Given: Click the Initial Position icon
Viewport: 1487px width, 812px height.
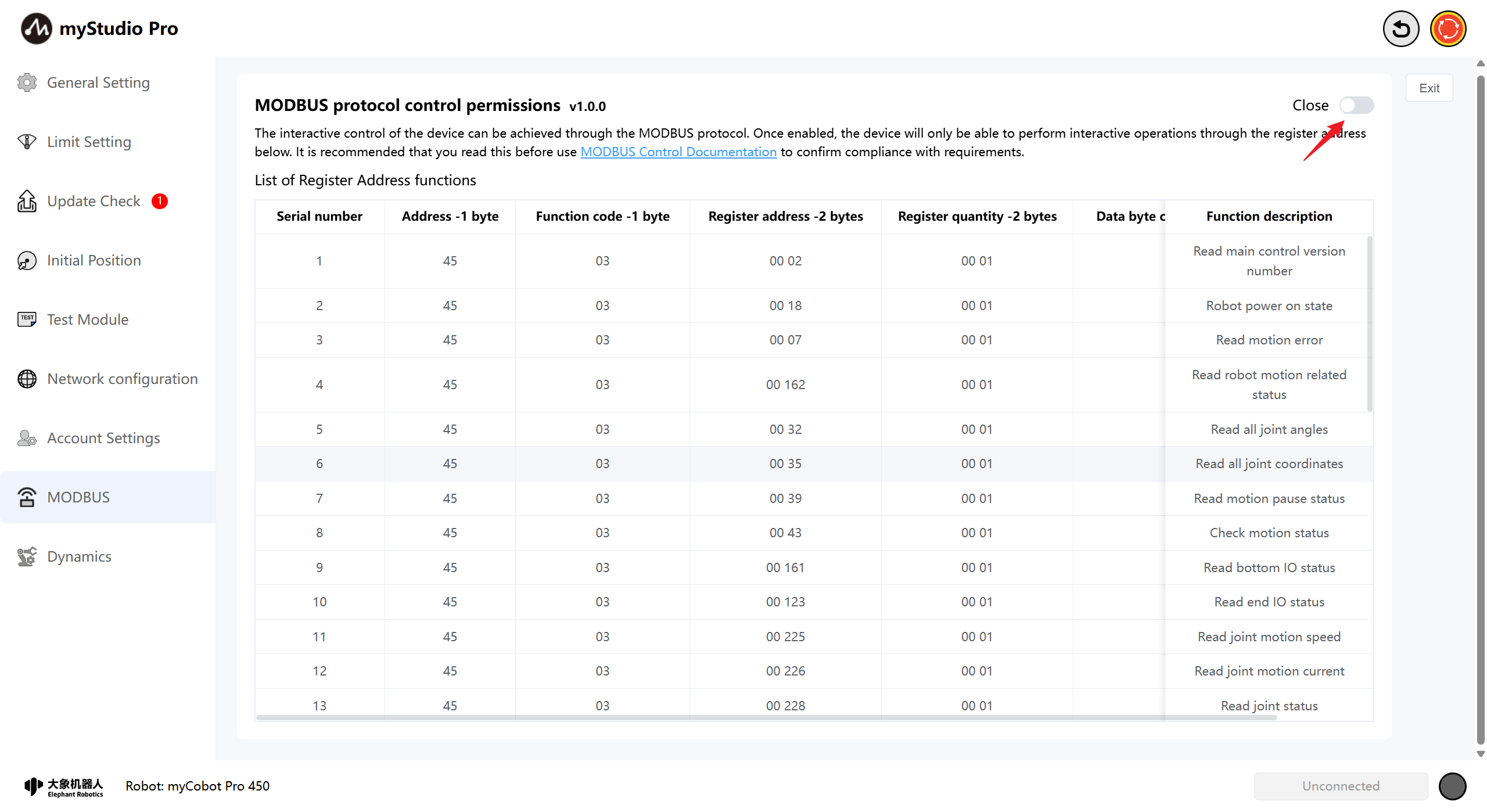Looking at the screenshot, I should (x=27, y=260).
